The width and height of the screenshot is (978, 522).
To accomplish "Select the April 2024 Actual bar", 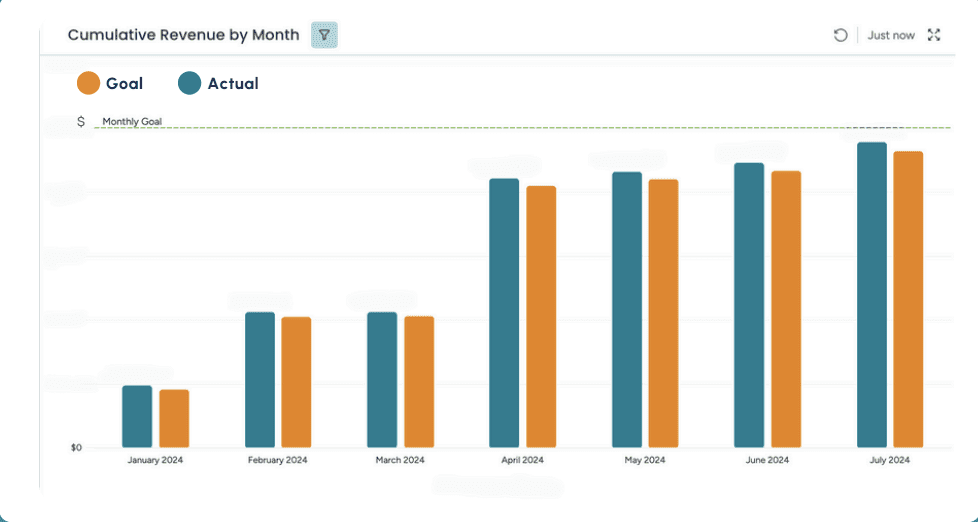I will 504,312.
